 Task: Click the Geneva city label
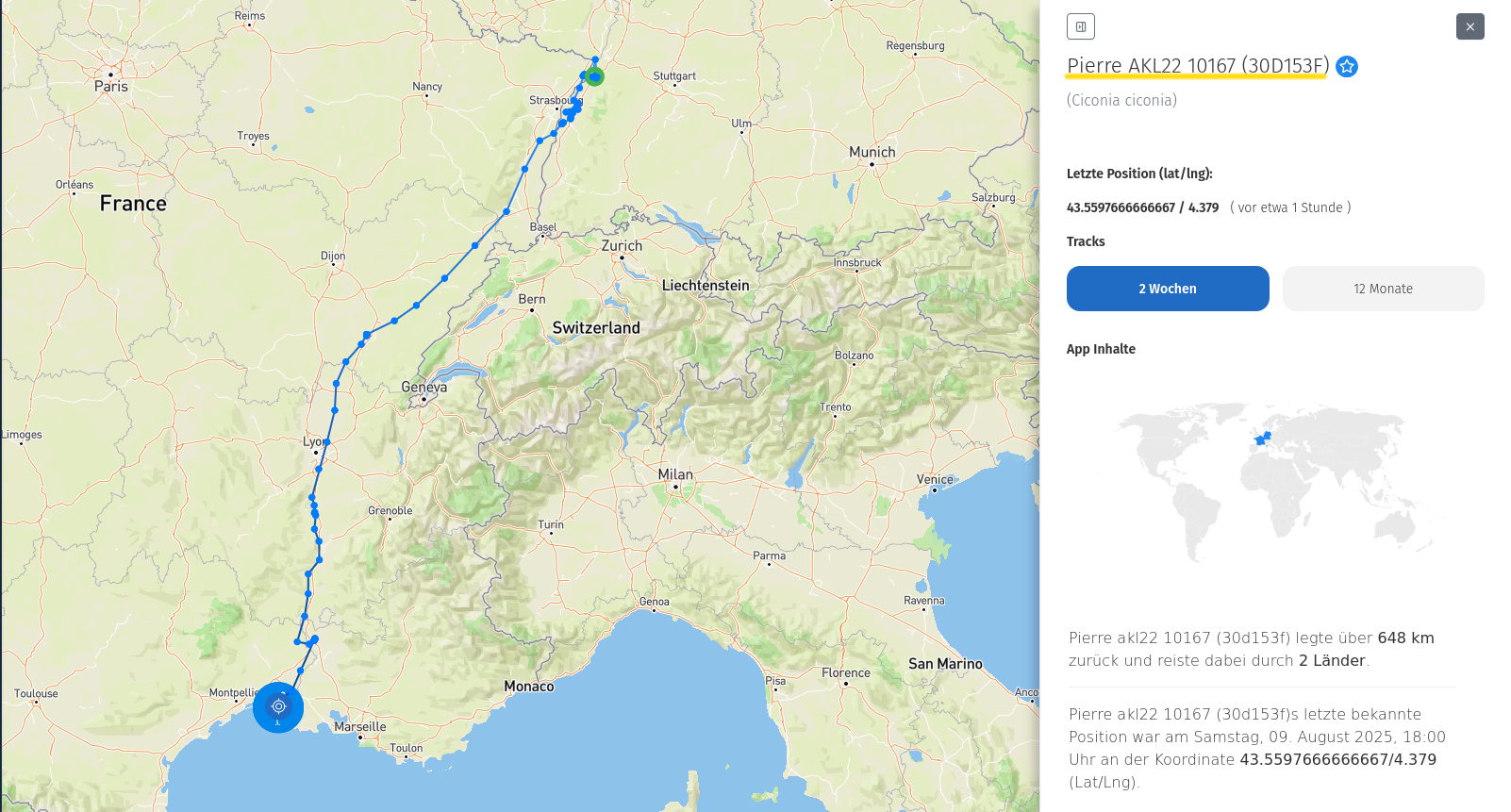pyautogui.click(x=424, y=387)
